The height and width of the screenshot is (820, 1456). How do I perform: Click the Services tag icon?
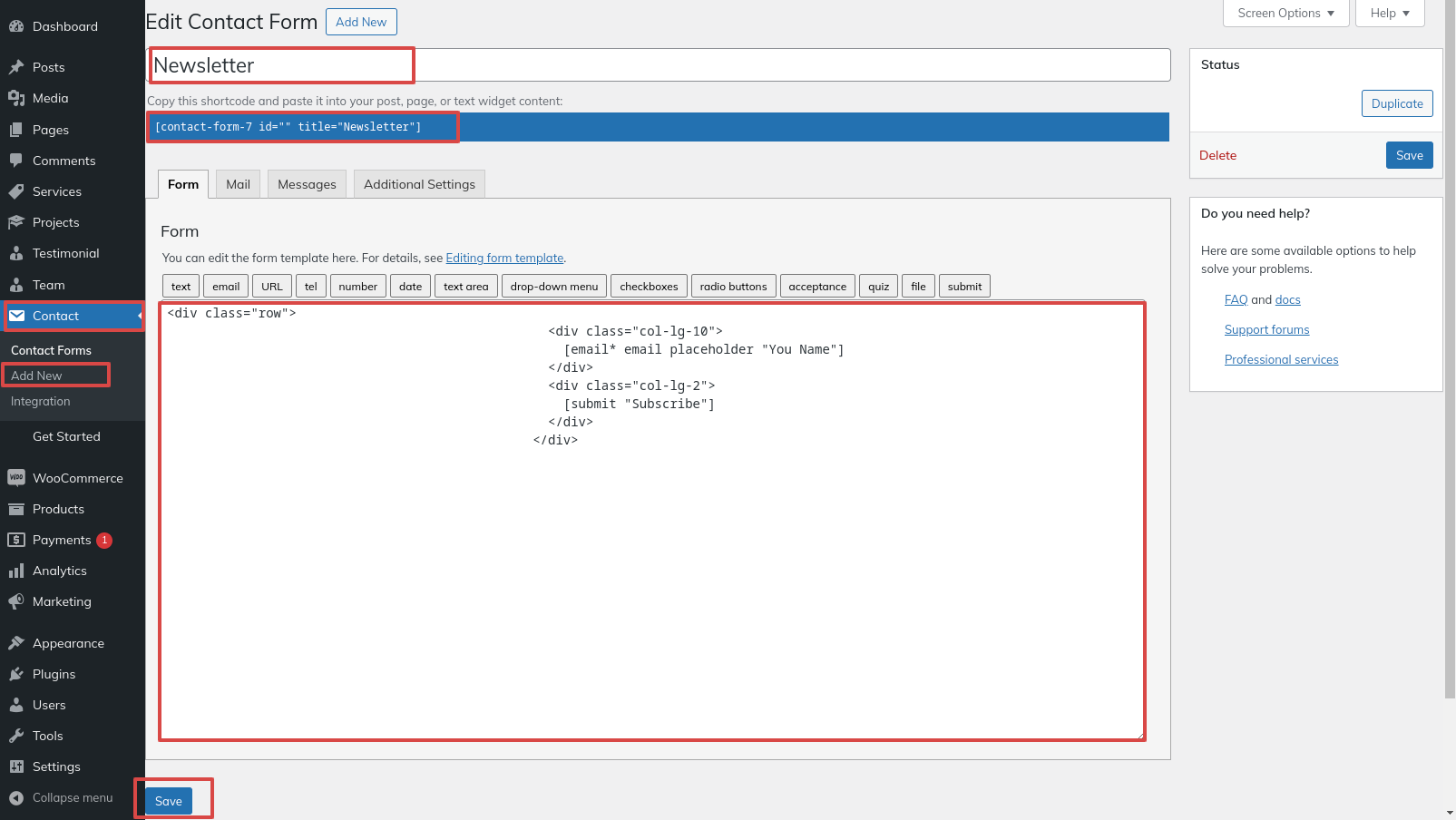point(16,191)
